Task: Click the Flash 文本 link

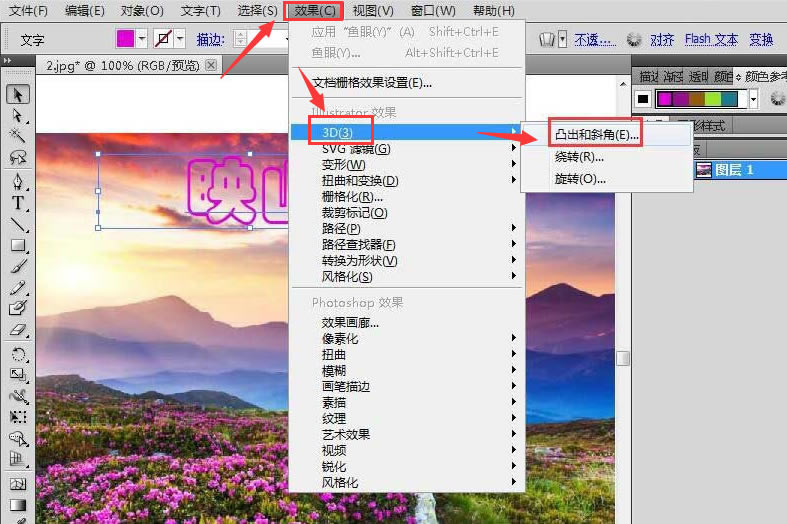Action: pyautogui.click(x=711, y=39)
